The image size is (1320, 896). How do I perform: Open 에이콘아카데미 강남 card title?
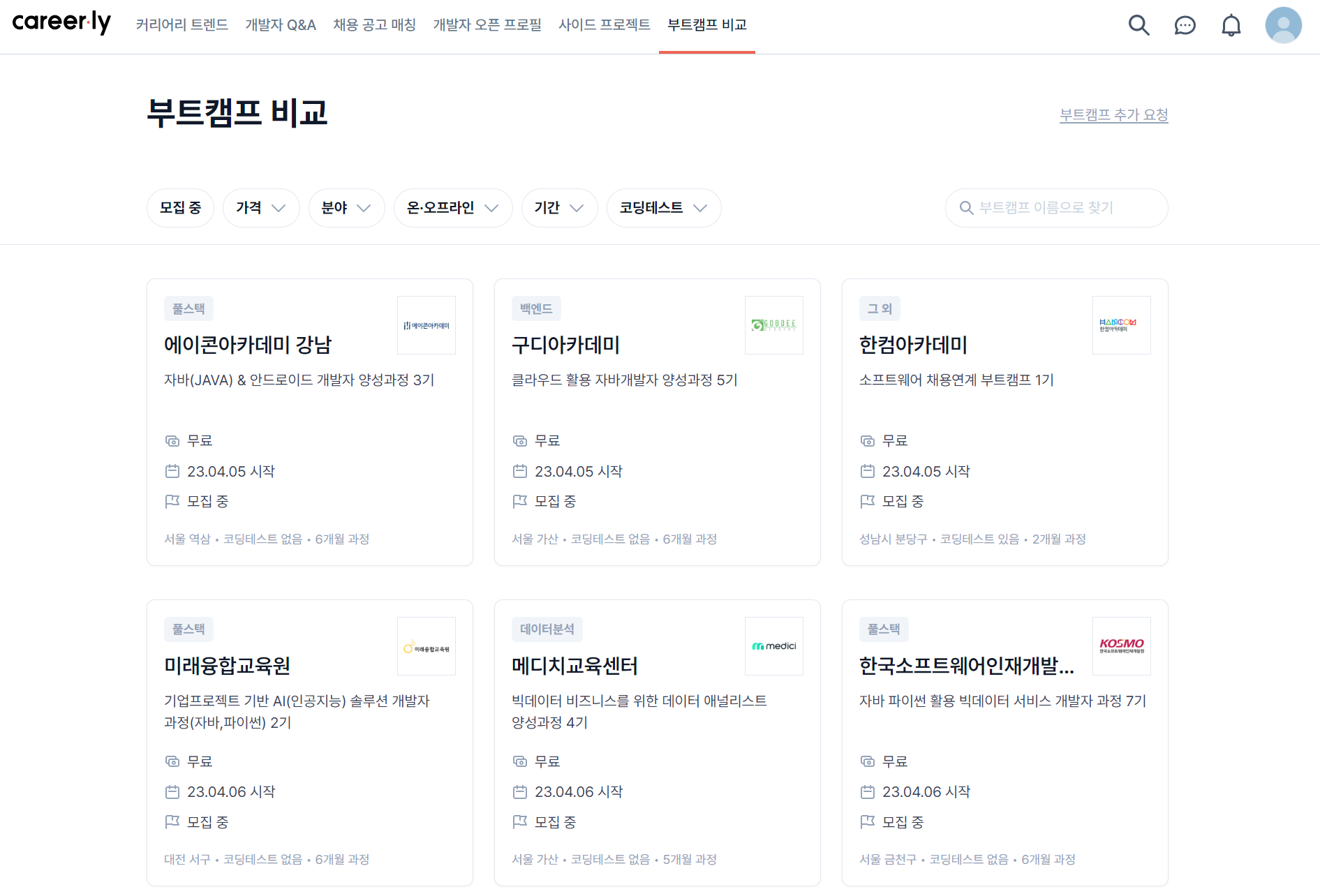click(x=248, y=345)
